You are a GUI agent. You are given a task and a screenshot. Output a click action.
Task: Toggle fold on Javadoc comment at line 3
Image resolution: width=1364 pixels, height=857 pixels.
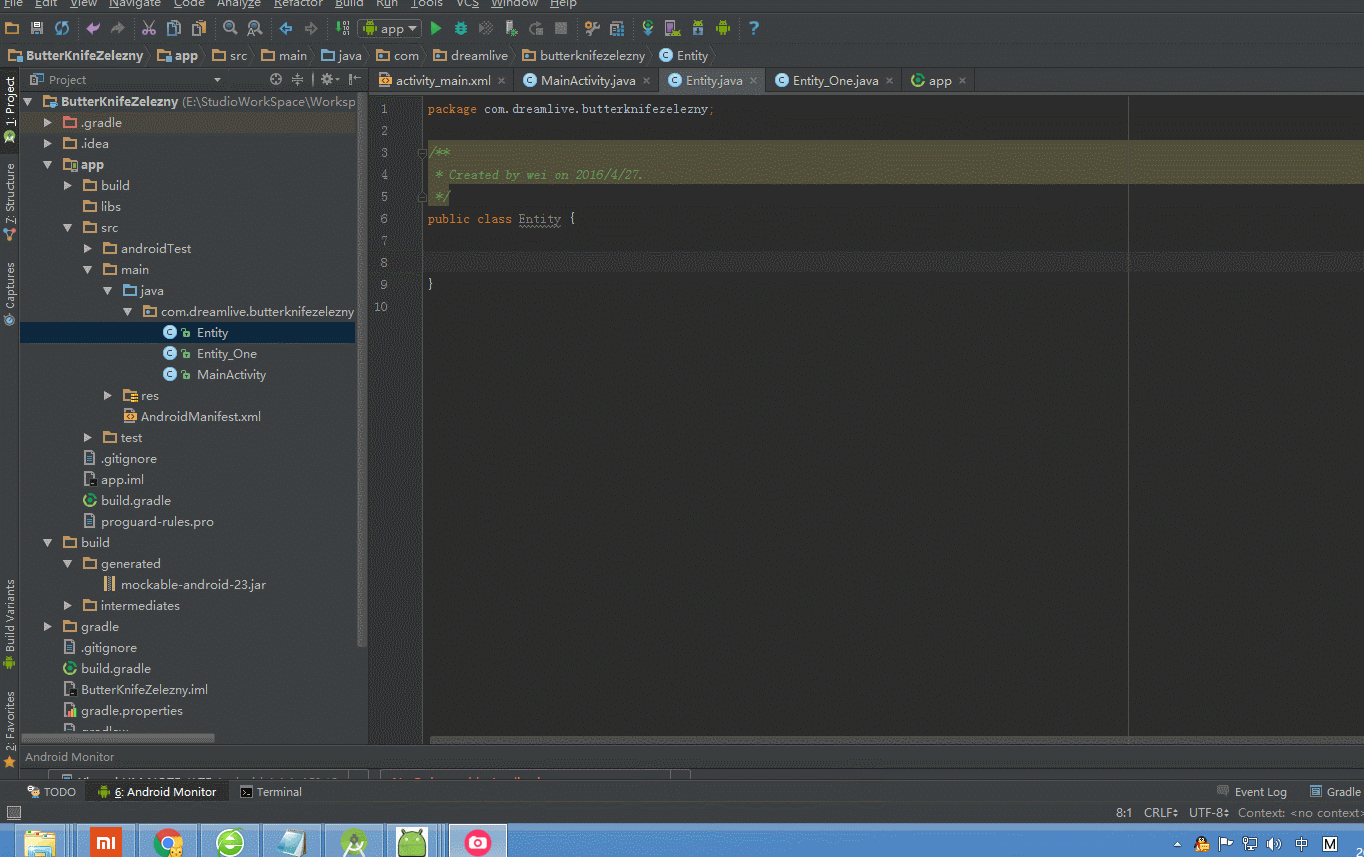click(423, 153)
